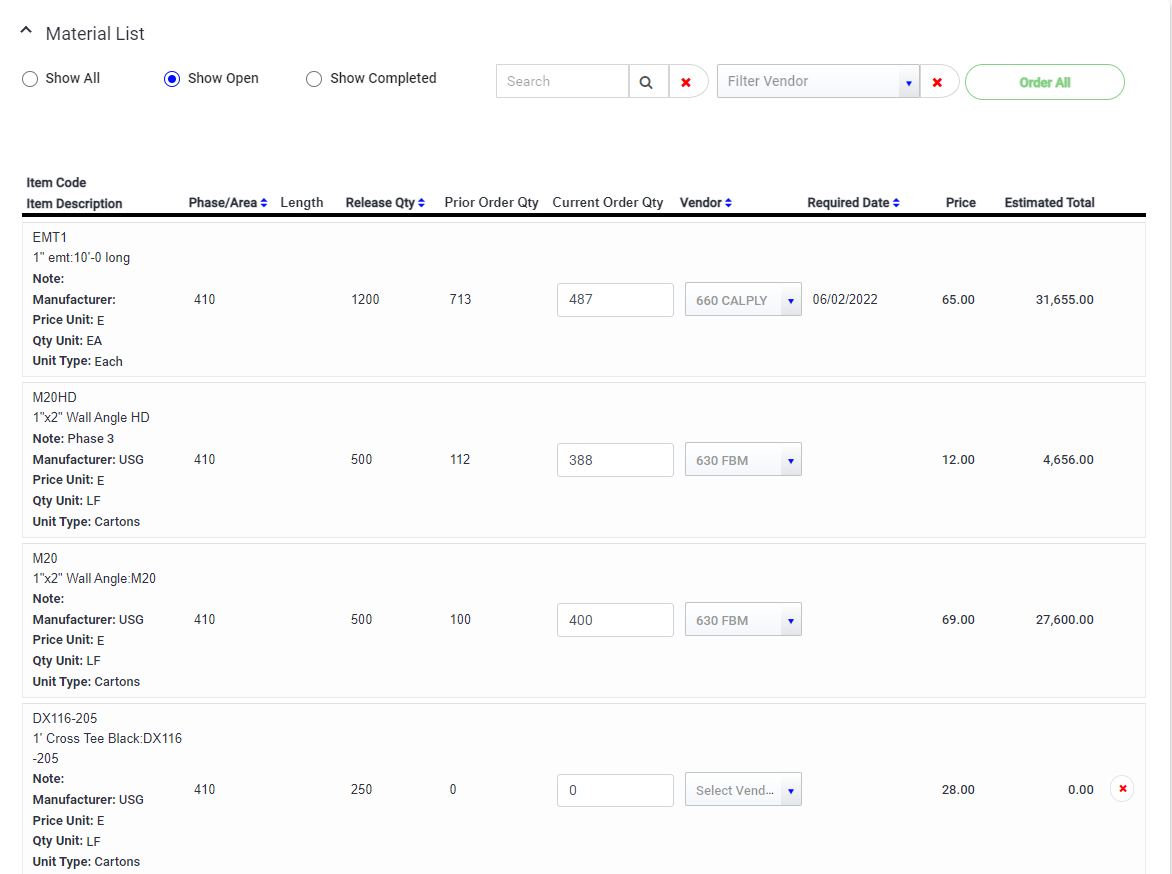Click description 1"x2" Wall Angle:M20
Viewport: 1172px width, 874px height.
click(x=94, y=579)
